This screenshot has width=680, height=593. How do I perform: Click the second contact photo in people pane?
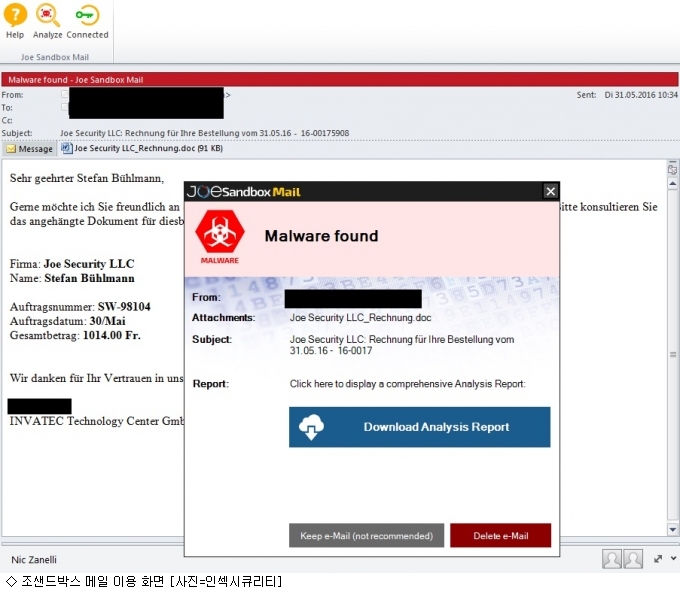(633, 559)
